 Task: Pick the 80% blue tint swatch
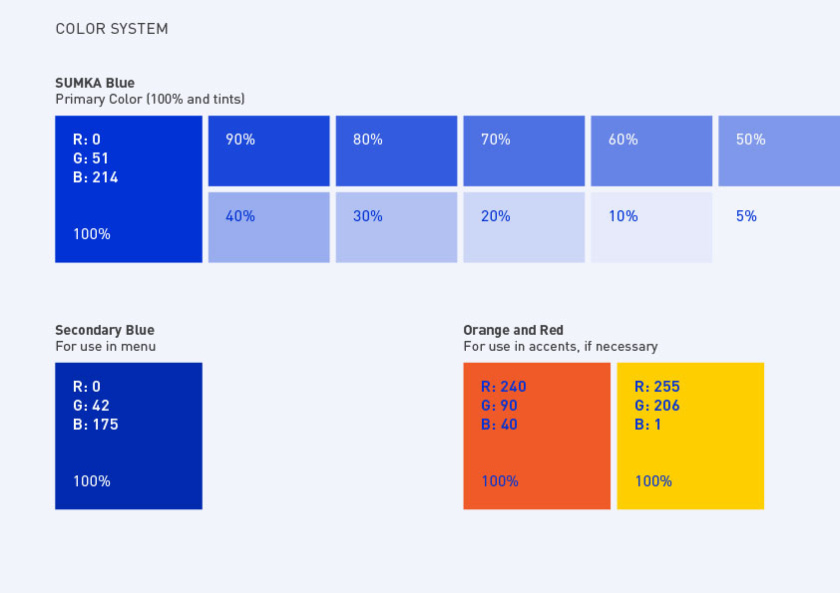(x=396, y=151)
